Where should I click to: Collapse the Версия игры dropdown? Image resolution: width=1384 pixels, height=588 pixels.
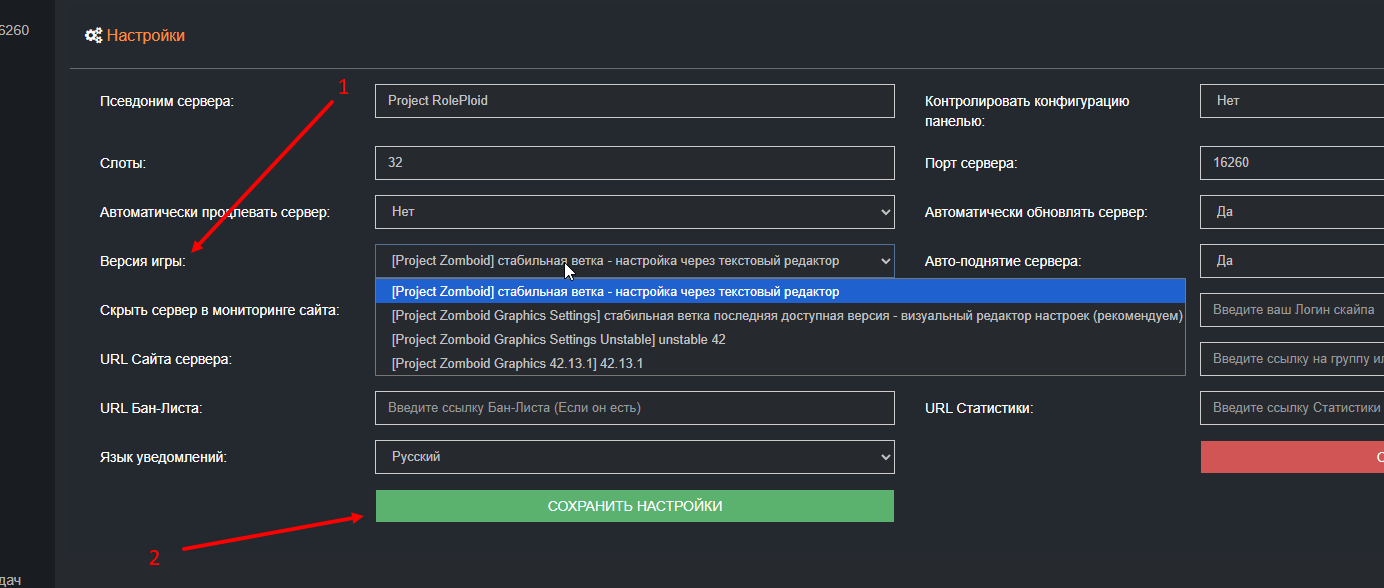tap(634, 261)
